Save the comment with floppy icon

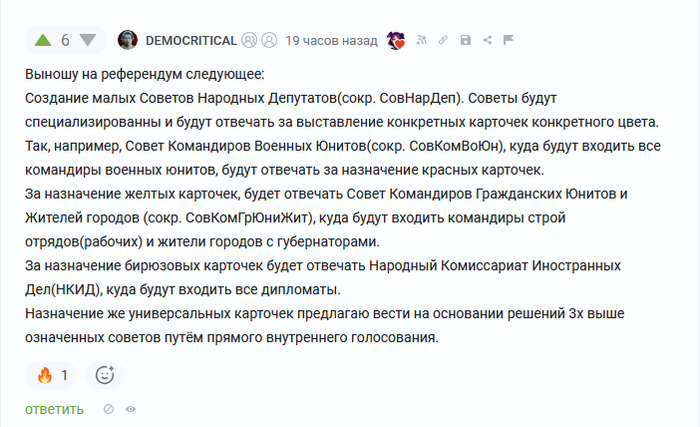tap(465, 40)
